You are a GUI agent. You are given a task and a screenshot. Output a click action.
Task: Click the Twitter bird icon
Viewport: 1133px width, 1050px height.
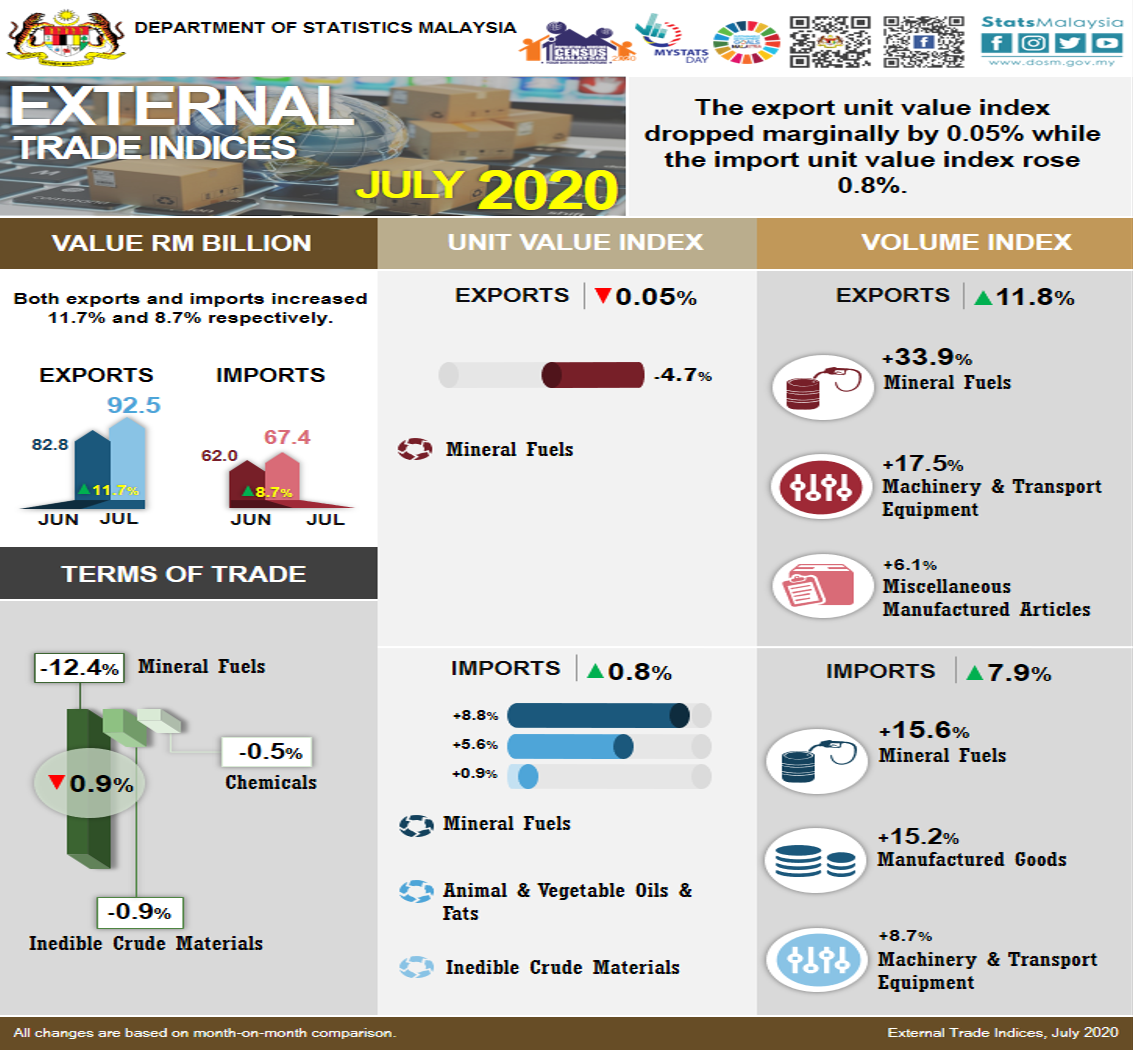[1070, 43]
